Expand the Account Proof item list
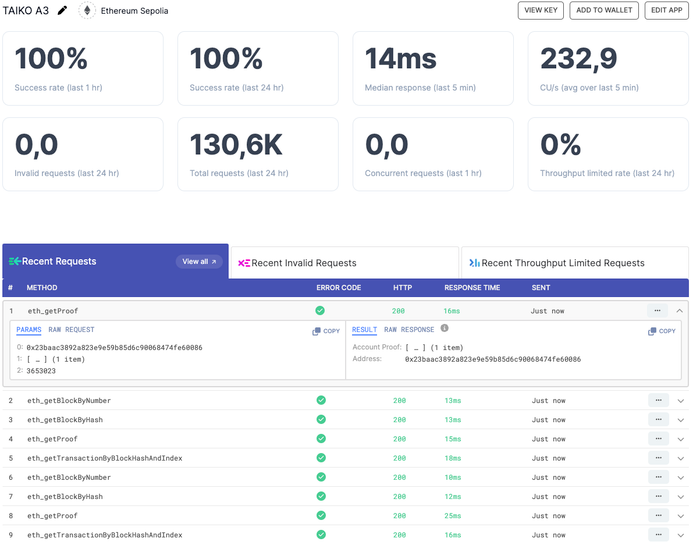Viewport: 700px width, 543px height. point(416,347)
